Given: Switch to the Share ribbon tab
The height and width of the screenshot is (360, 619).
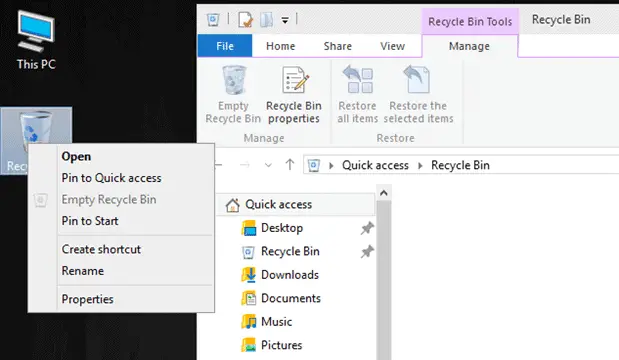Looking at the screenshot, I should 338,46.
